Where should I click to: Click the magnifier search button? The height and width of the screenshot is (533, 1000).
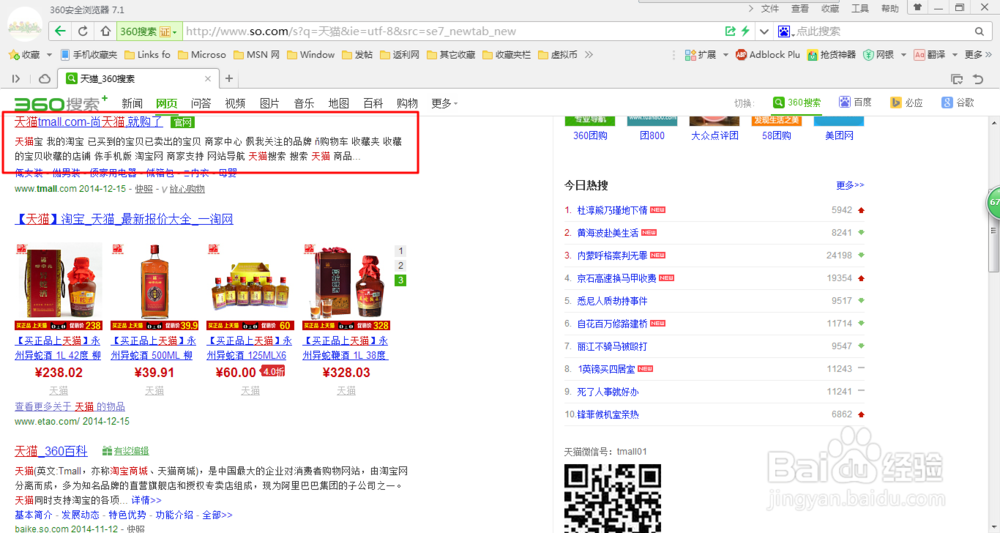(x=980, y=31)
